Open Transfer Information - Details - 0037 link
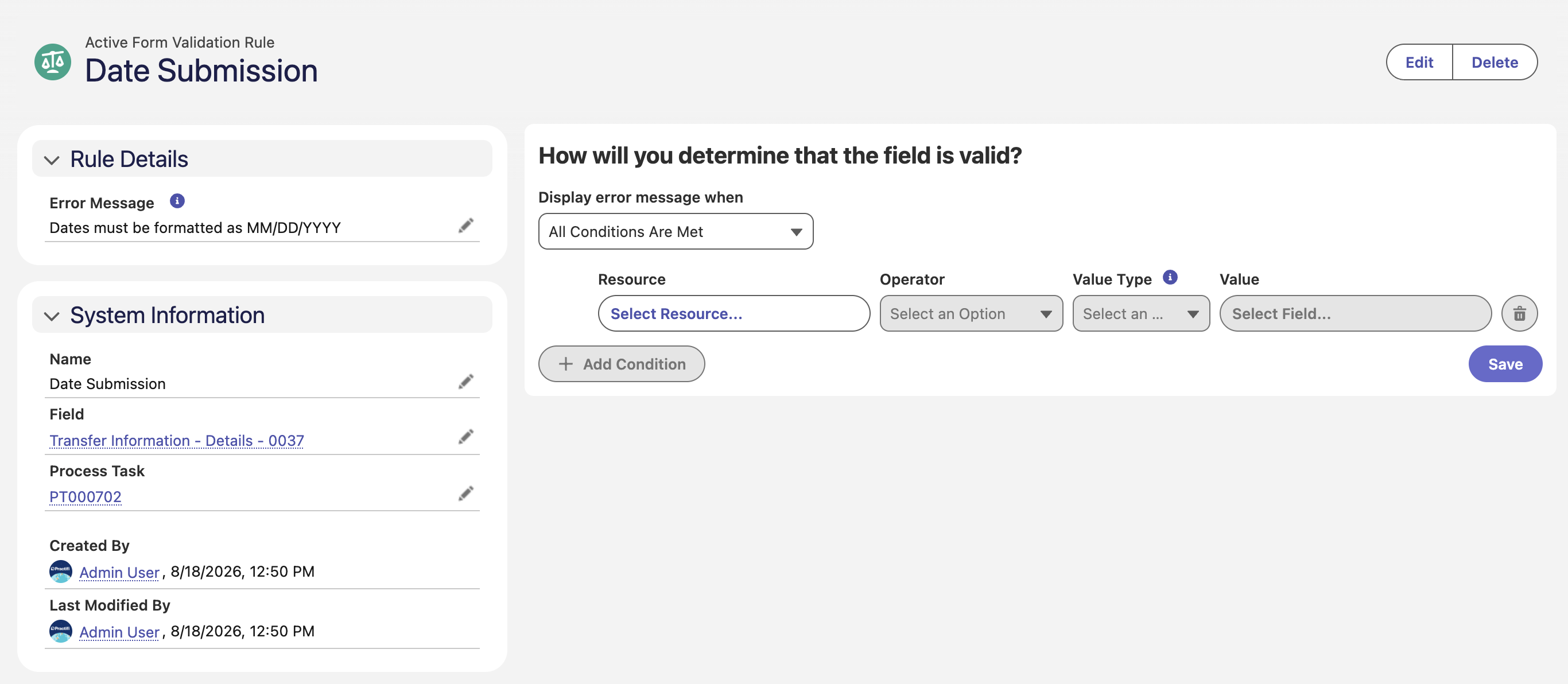This screenshot has height=684, width=1568. coord(177,441)
